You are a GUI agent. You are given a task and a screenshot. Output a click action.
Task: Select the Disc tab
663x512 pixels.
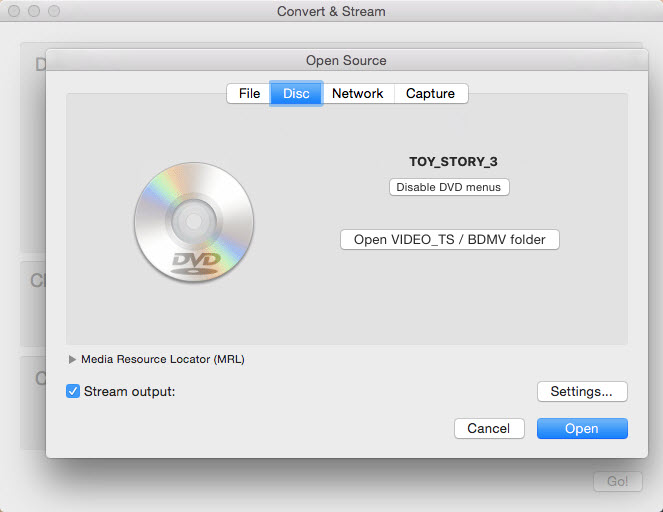point(296,93)
